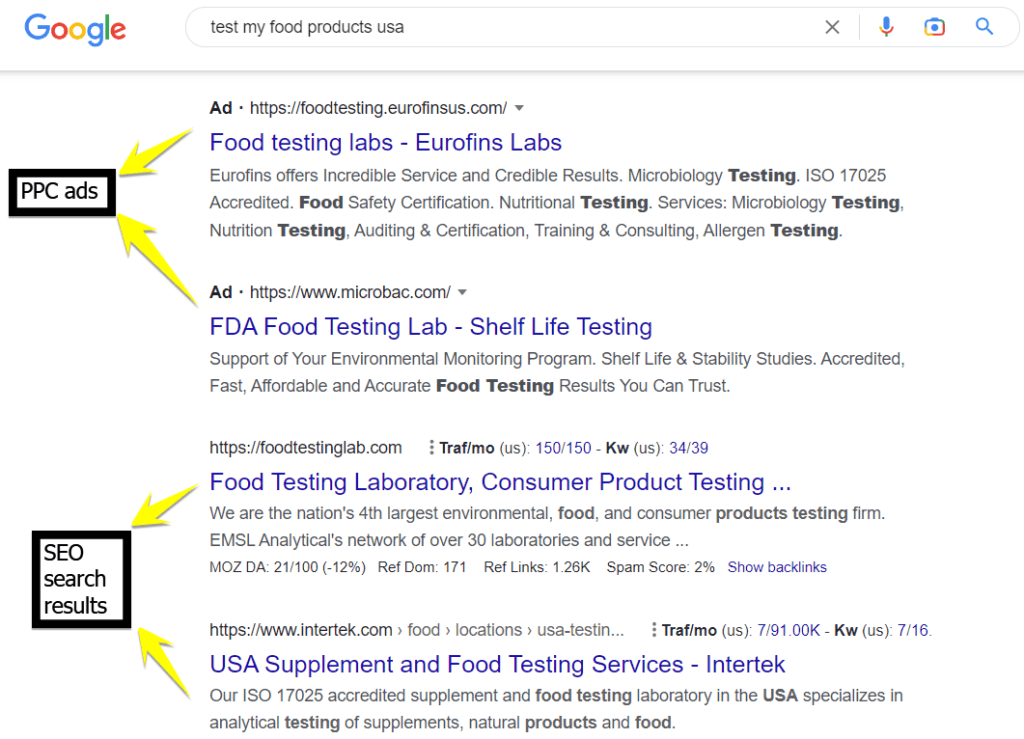
Task: Clear the query with the X icon
Action: point(832,27)
